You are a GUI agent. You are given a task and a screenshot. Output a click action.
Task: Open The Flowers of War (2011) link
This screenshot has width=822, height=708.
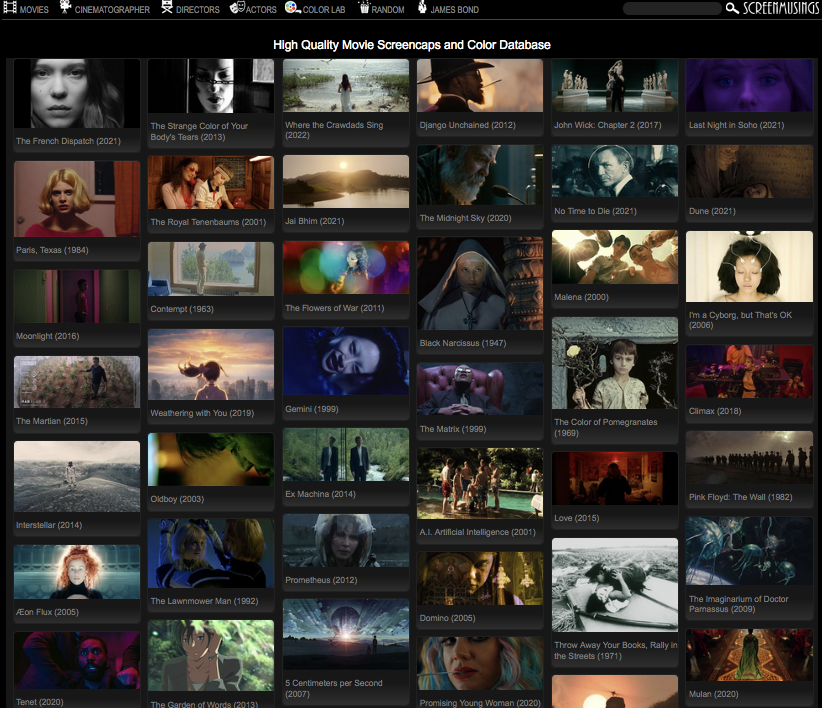point(334,308)
